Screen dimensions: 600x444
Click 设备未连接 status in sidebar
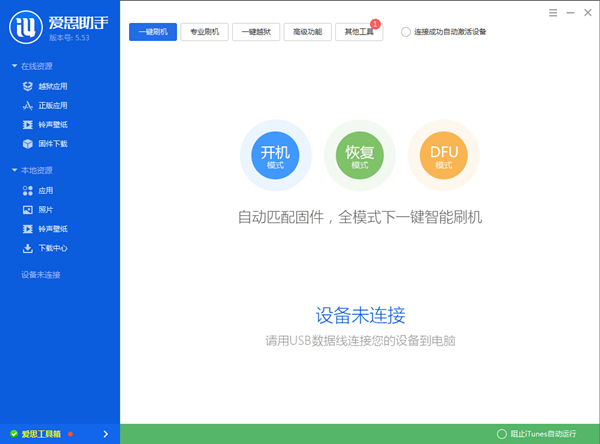[41, 275]
